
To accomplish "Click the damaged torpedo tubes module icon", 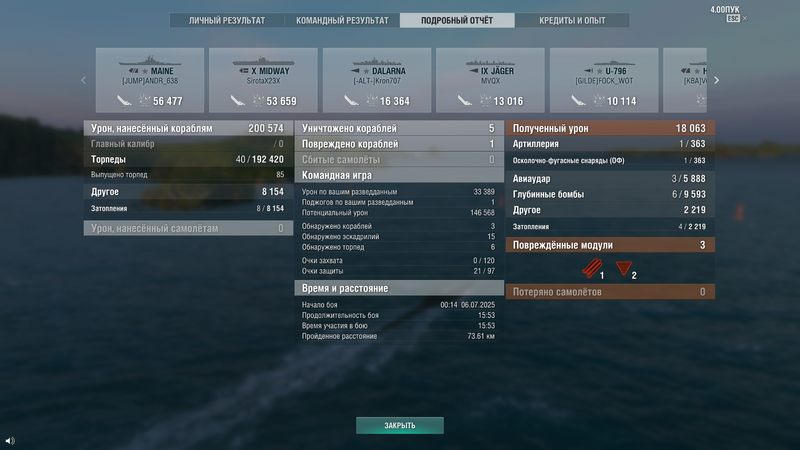I will (x=592, y=268).
